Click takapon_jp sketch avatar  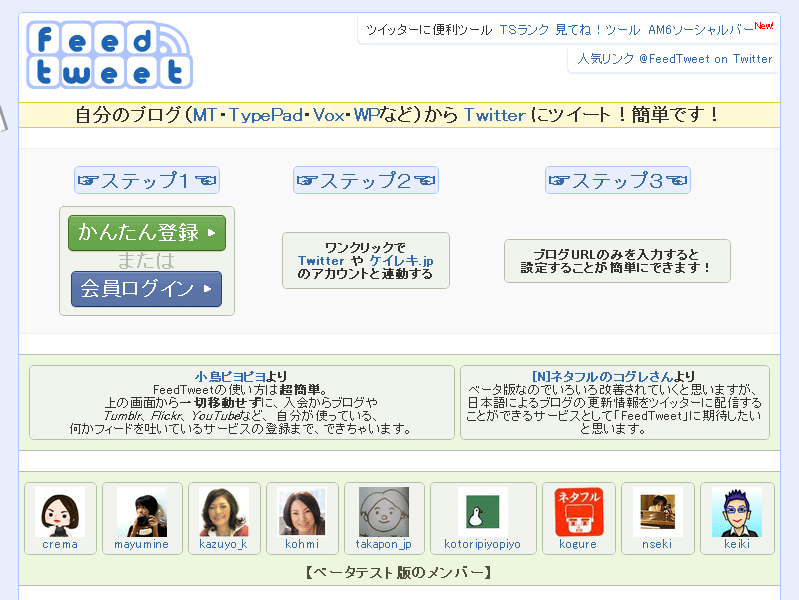tap(384, 512)
